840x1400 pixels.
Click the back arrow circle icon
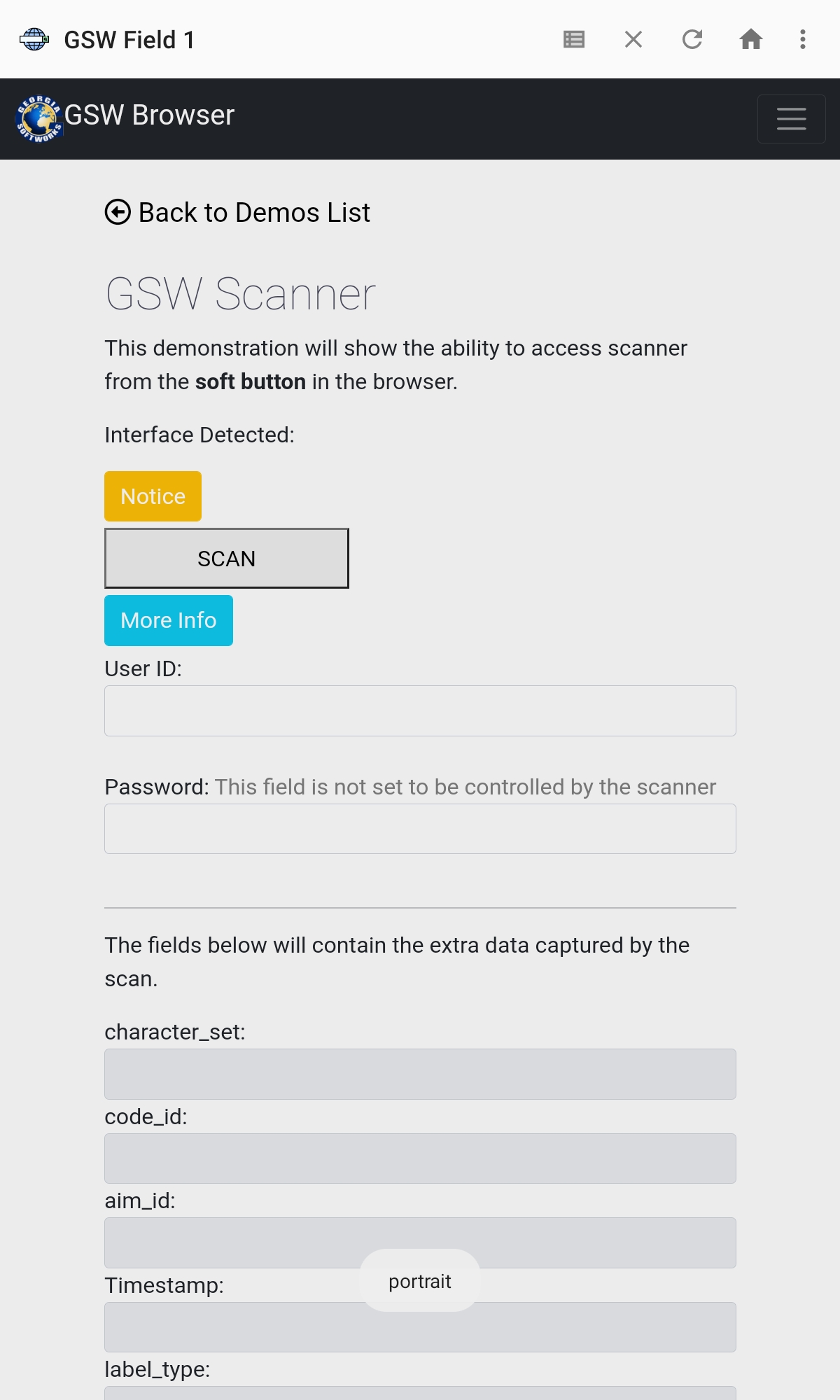pyautogui.click(x=118, y=212)
